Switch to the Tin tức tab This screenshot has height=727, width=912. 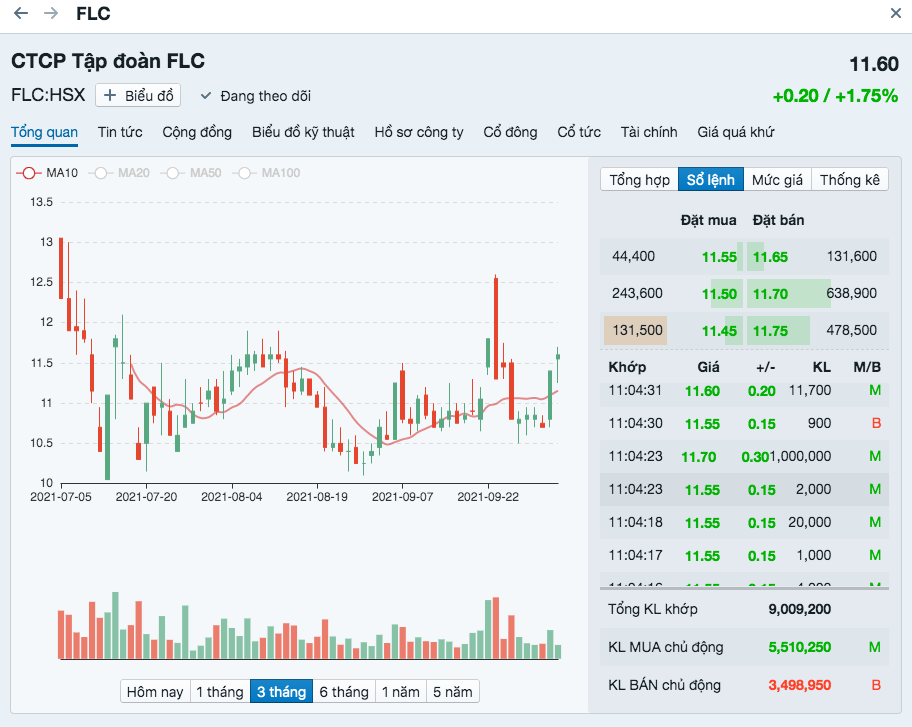(120, 132)
